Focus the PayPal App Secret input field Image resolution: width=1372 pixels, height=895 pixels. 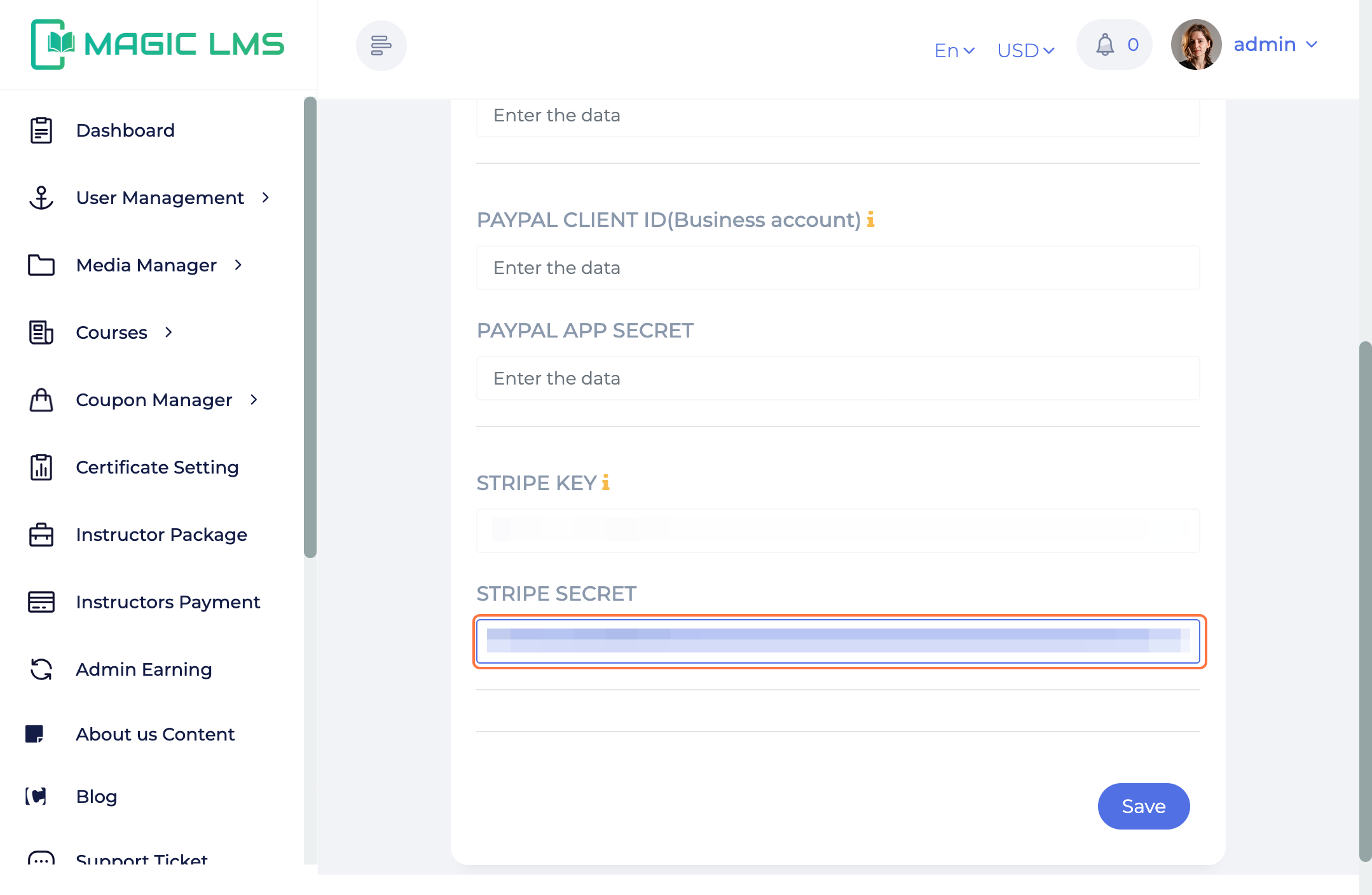tap(838, 378)
